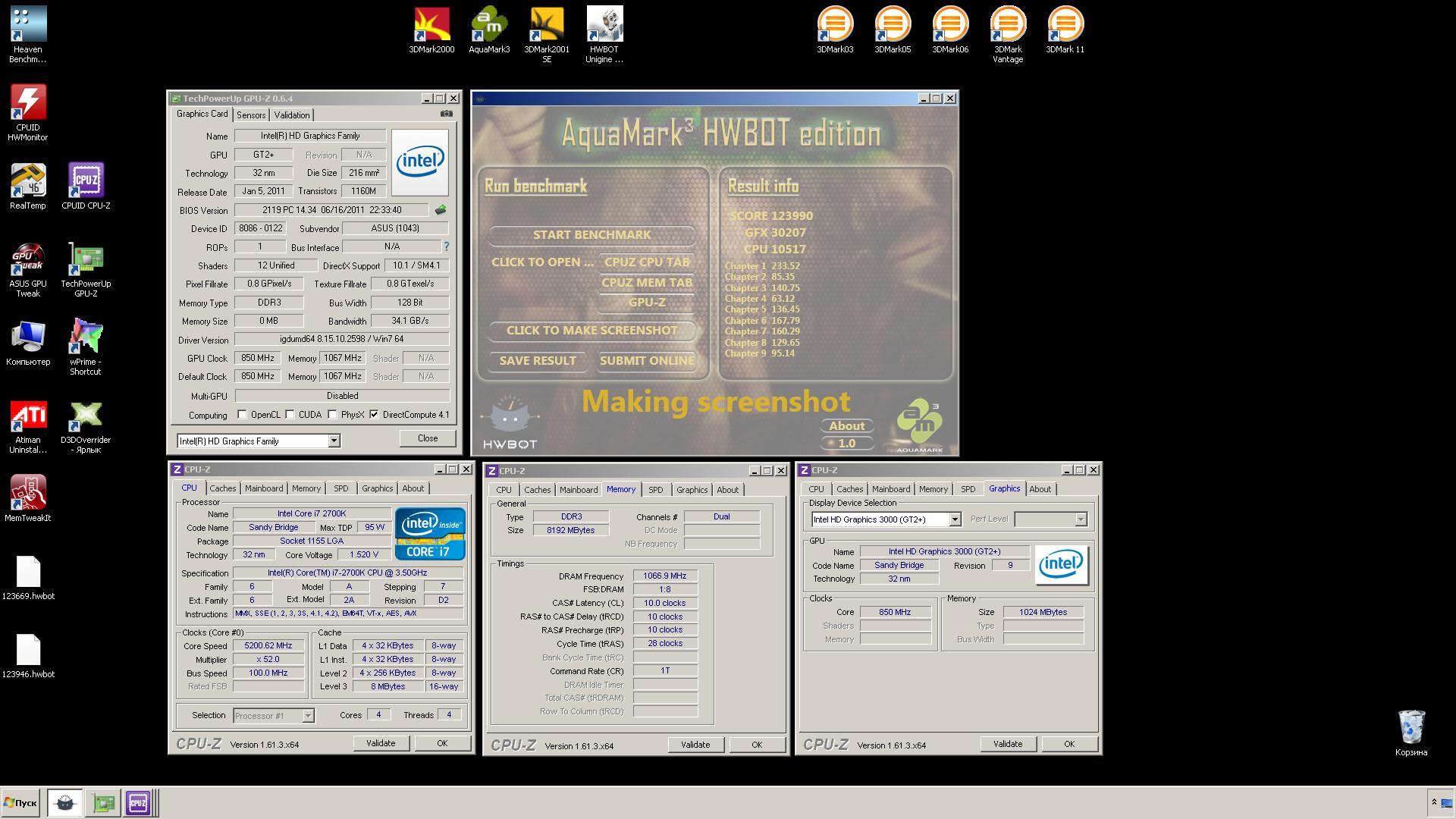Open 3DMark03 desktop shortcut
The width and height of the screenshot is (1456, 819).
(835, 30)
